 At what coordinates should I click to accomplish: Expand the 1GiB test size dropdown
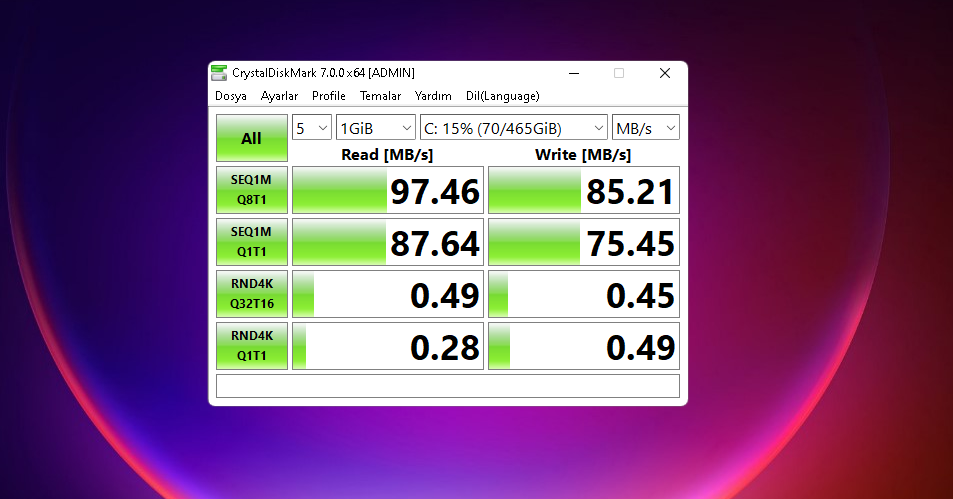point(376,128)
